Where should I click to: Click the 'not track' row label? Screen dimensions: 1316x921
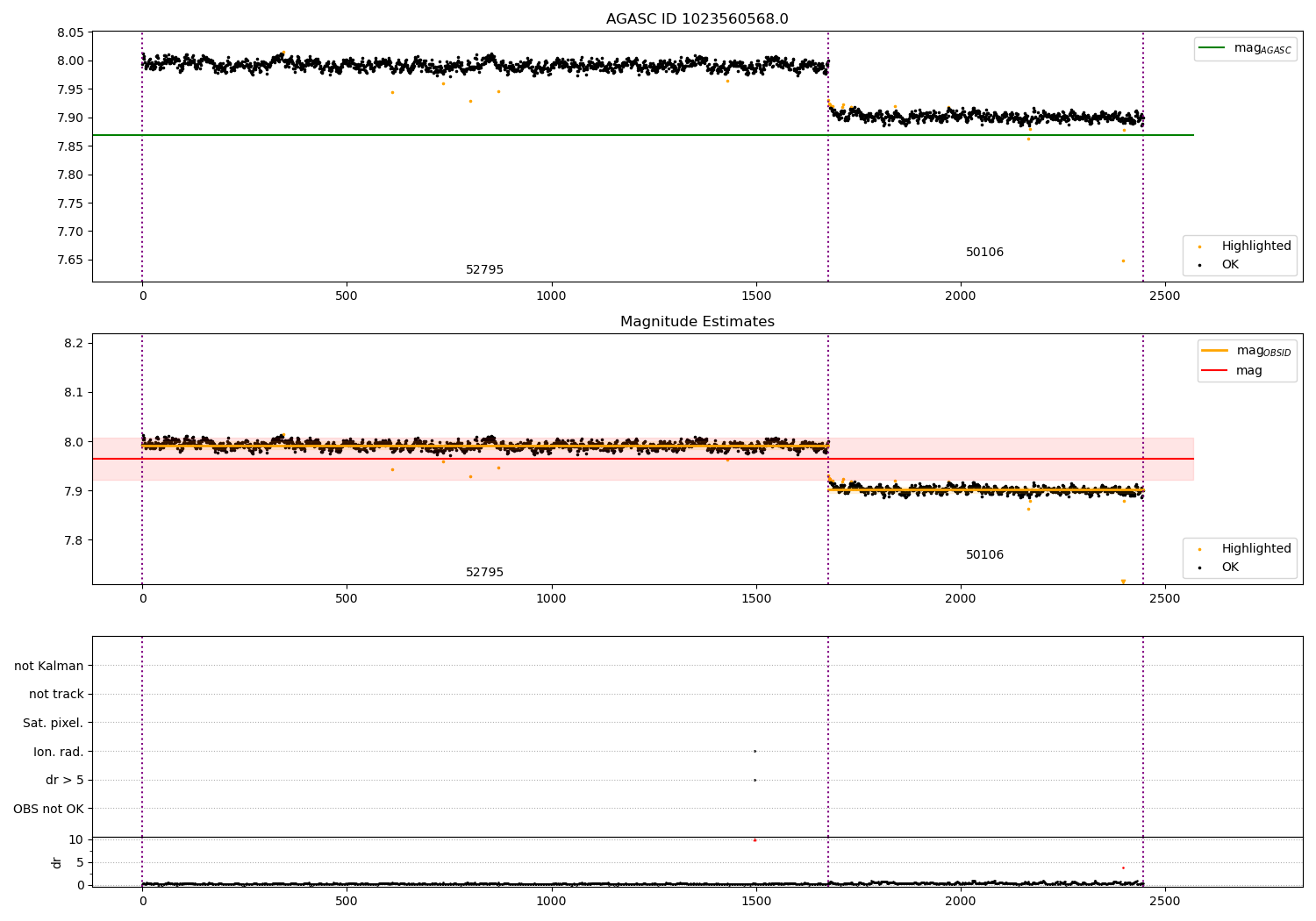click(56, 695)
